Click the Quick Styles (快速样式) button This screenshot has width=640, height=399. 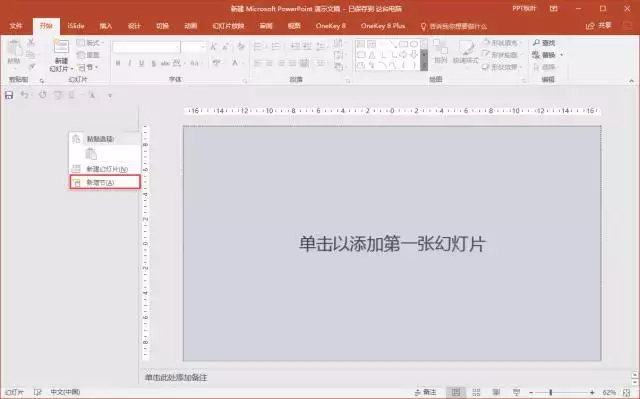pyautogui.click(x=466, y=52)
